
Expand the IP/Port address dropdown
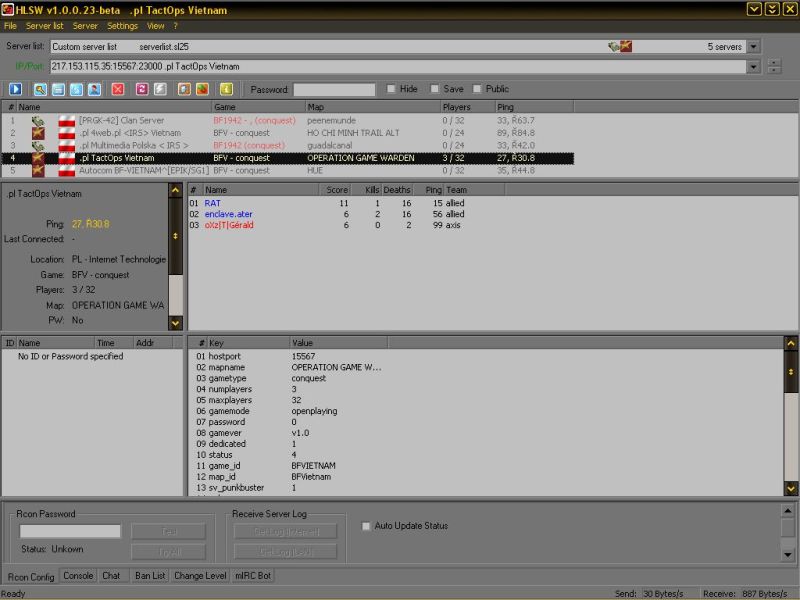753,66
